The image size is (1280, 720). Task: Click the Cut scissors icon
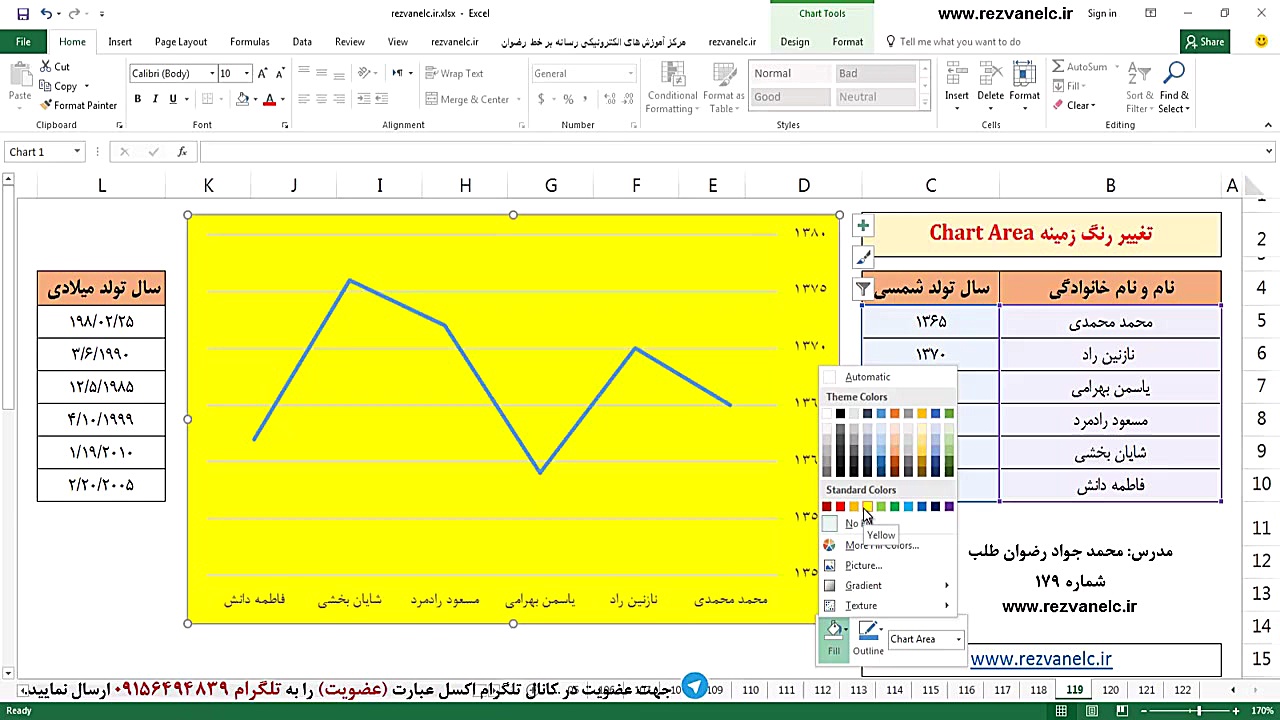(x=46, y=67)
